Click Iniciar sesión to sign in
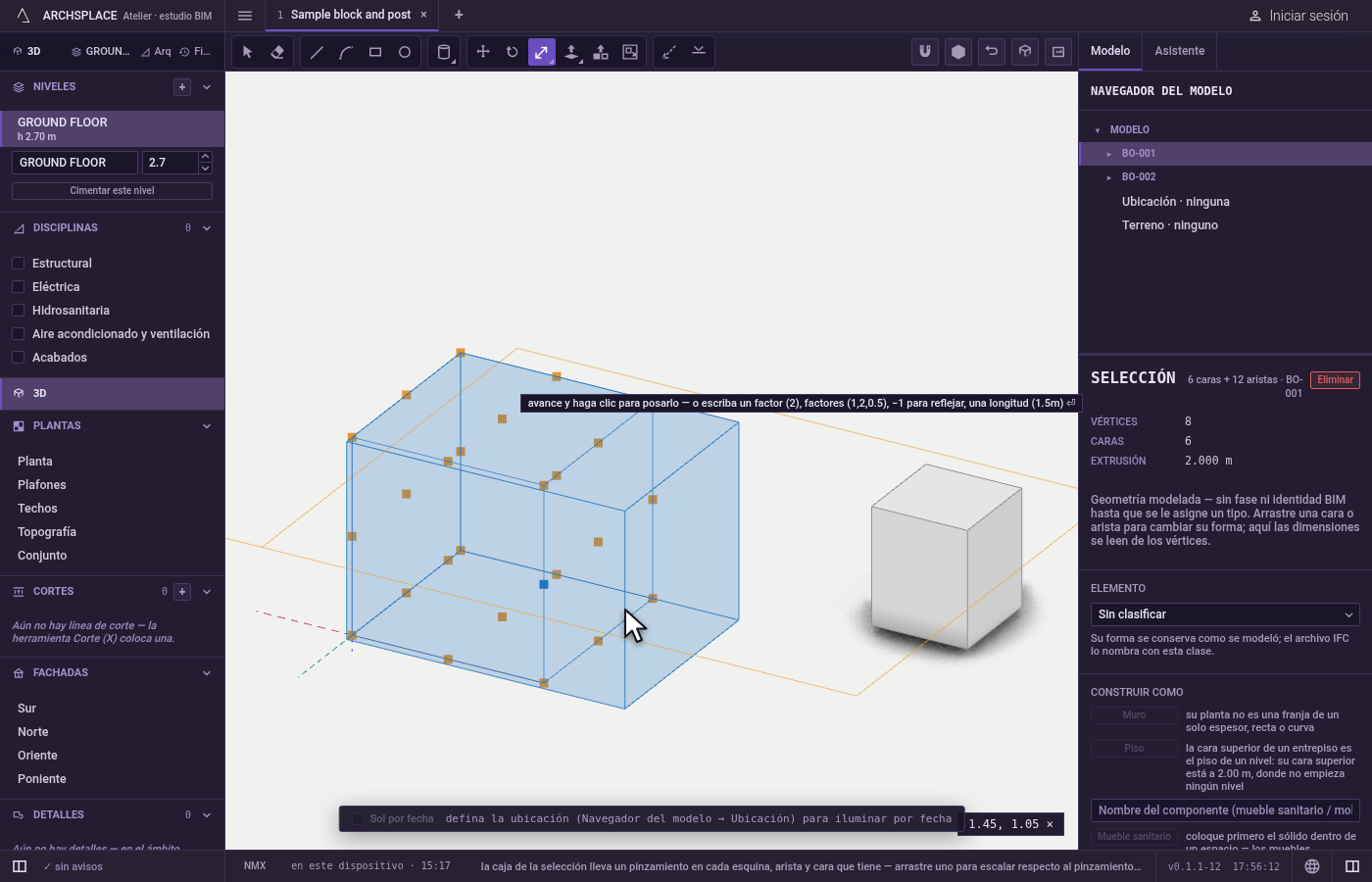Screen dimensions: 1372x882 tap(1298, 16)
